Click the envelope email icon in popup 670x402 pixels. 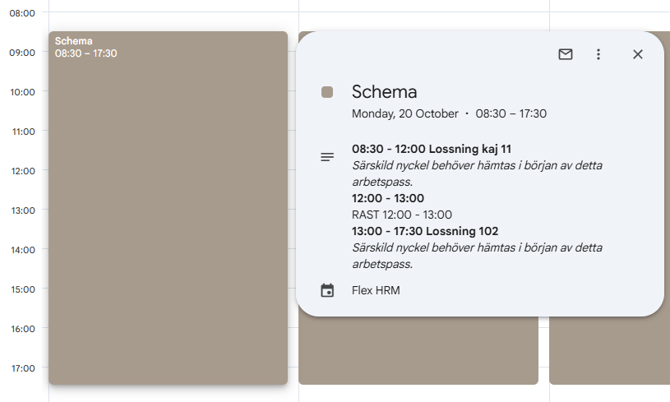[x=565, y=54]
